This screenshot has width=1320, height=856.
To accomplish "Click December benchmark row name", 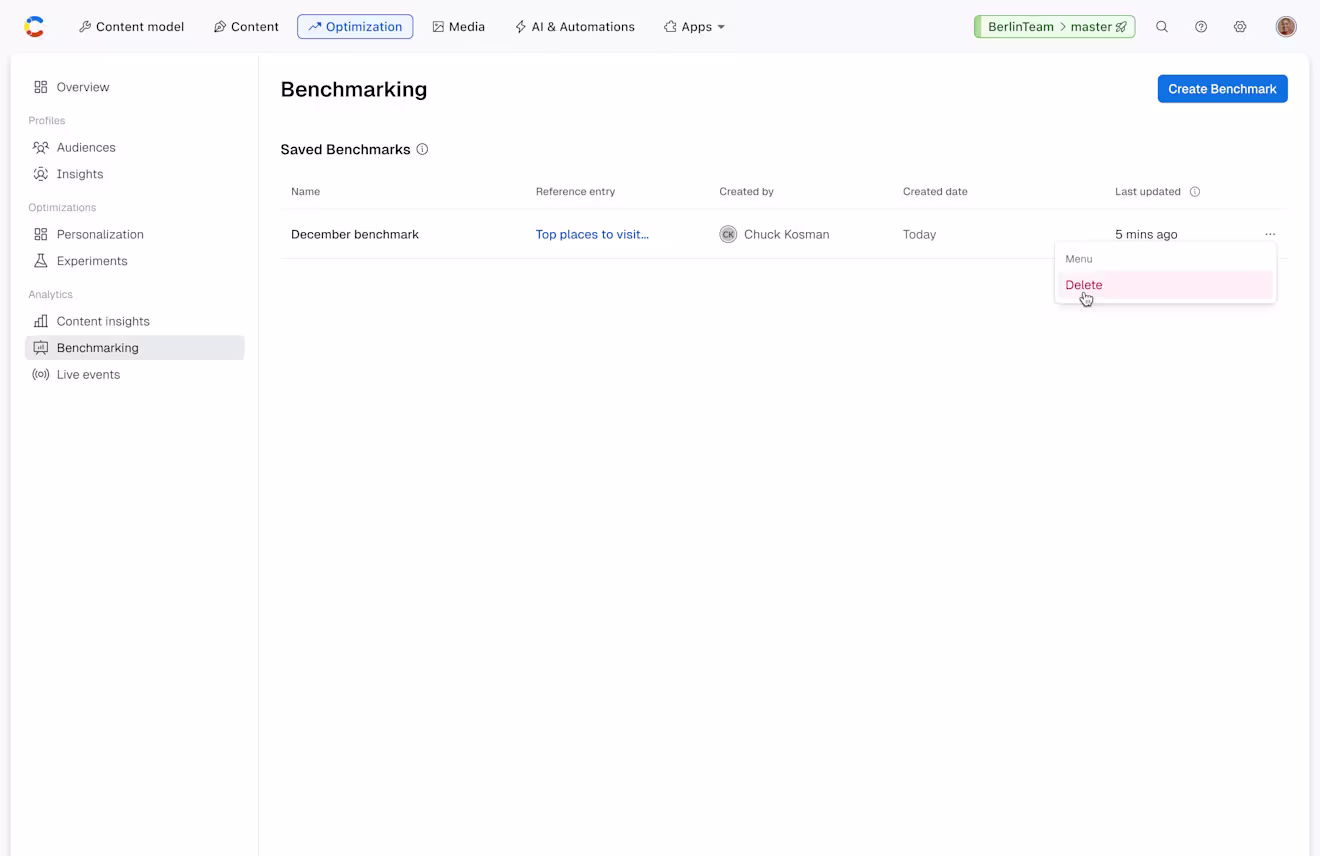I will pos(355,234).
